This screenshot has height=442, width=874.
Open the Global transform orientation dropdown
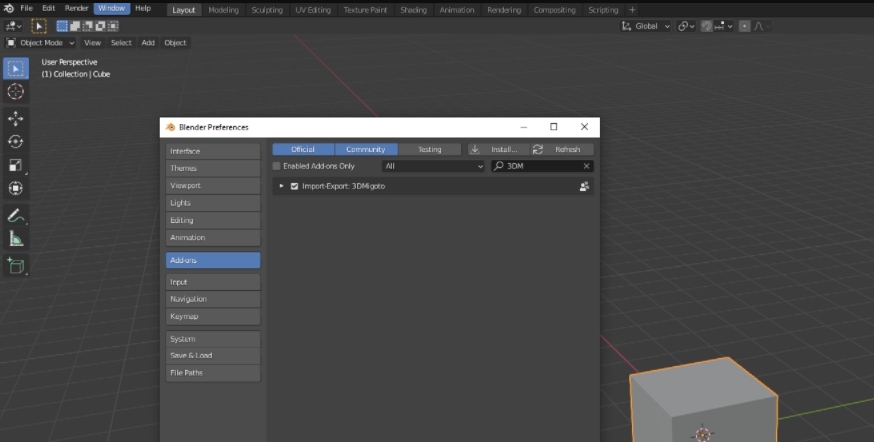tap(646, 26)
